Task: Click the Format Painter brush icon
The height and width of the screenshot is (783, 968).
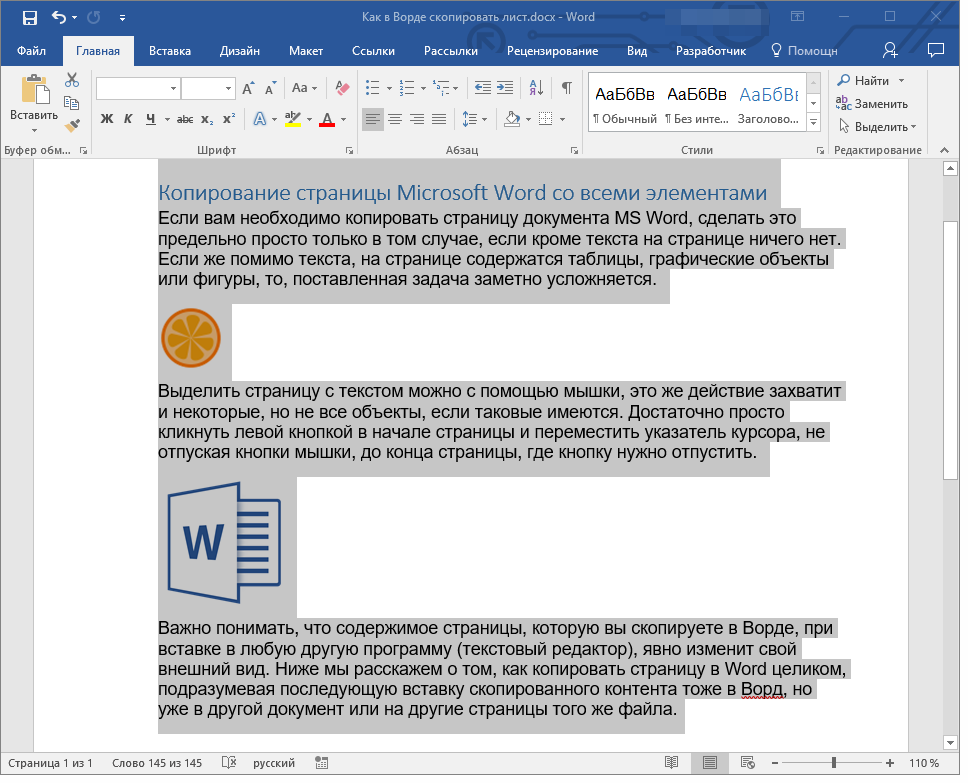Action: 72,126
